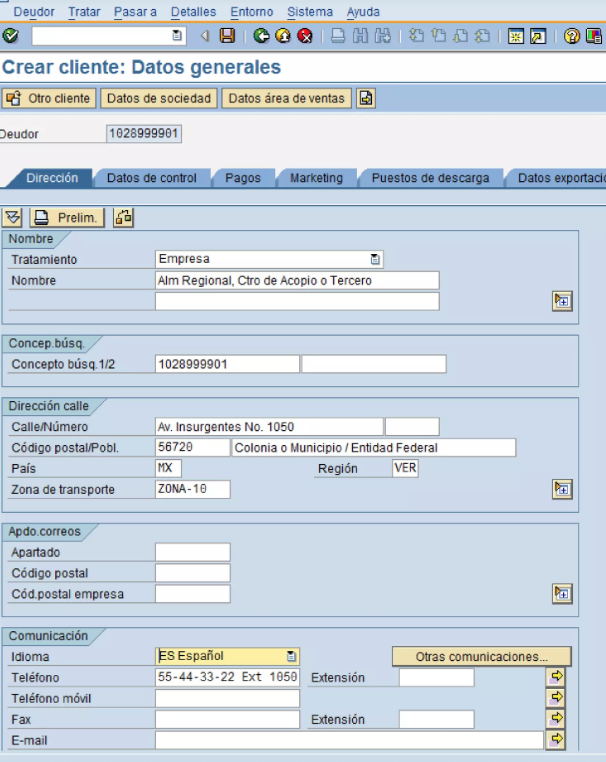Open Help with the question mark icon
Image resolution: width=606 pixels, height=762 pixels.
572,36
